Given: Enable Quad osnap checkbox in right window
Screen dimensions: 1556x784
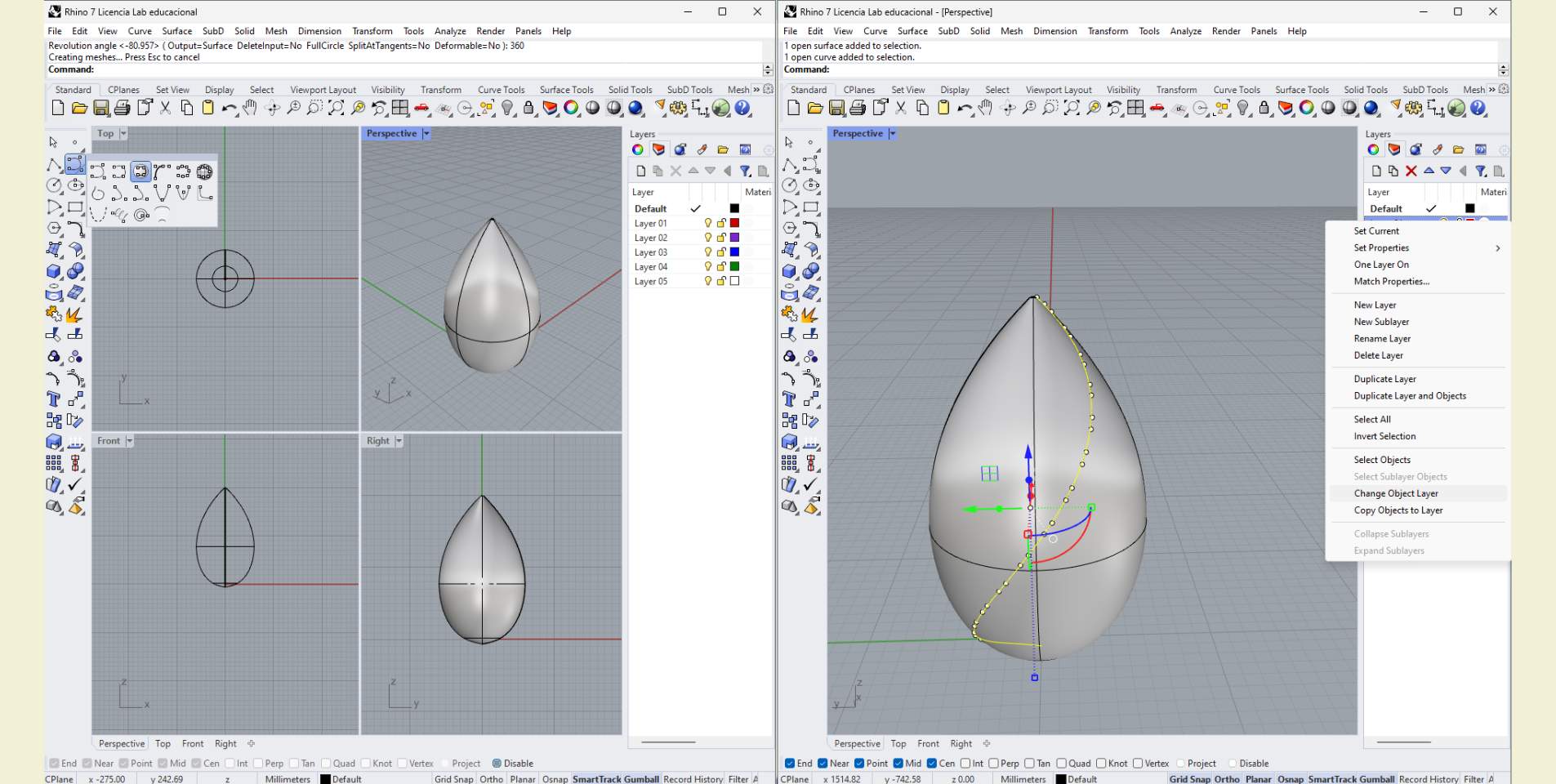Looking at the screenshot, I should pyautogui.click(x=1061, y=764).
